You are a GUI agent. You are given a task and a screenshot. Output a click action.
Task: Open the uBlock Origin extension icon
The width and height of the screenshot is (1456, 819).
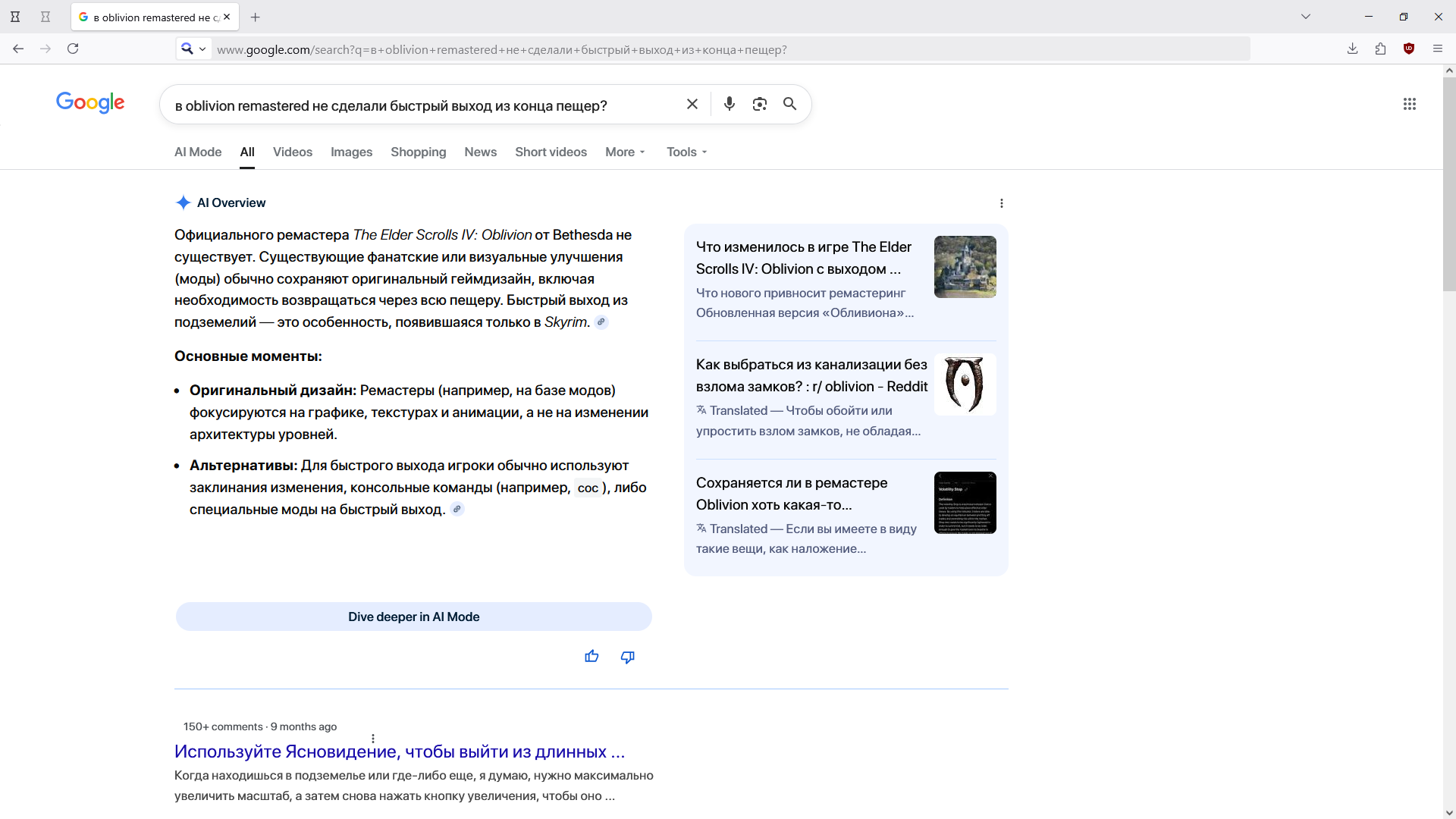pos(1409,49)
